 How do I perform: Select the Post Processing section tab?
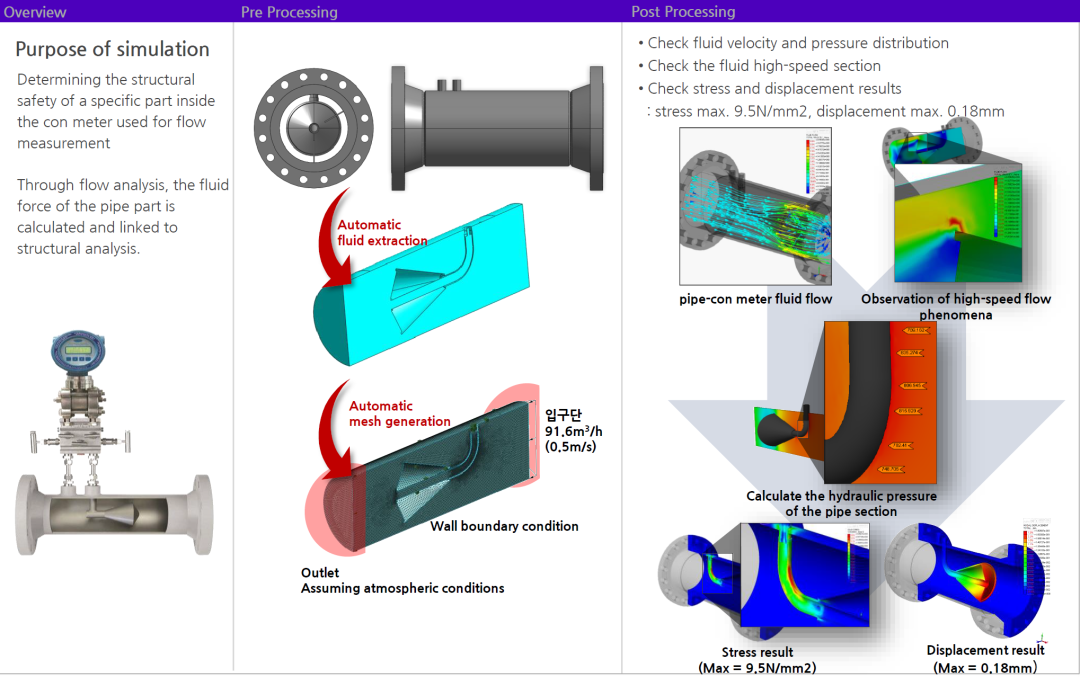point(683,12)
